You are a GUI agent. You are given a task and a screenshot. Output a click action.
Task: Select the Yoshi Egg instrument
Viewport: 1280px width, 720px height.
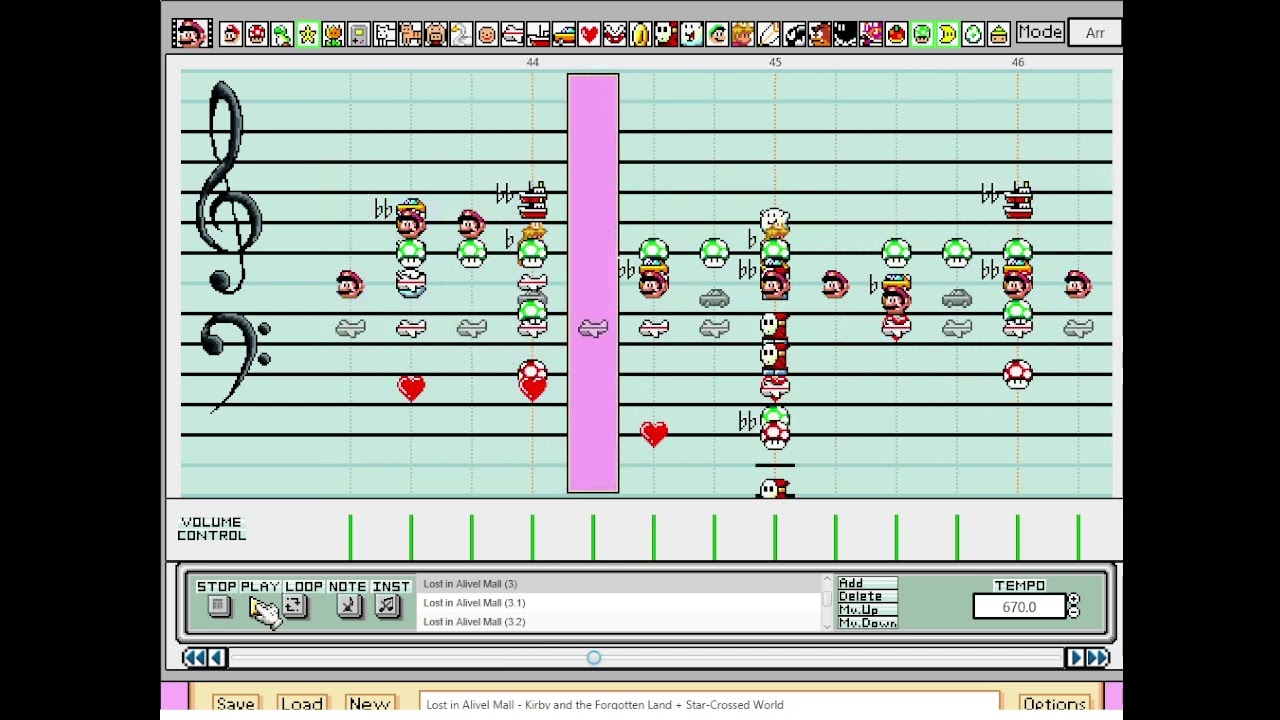tap(973, 34)
